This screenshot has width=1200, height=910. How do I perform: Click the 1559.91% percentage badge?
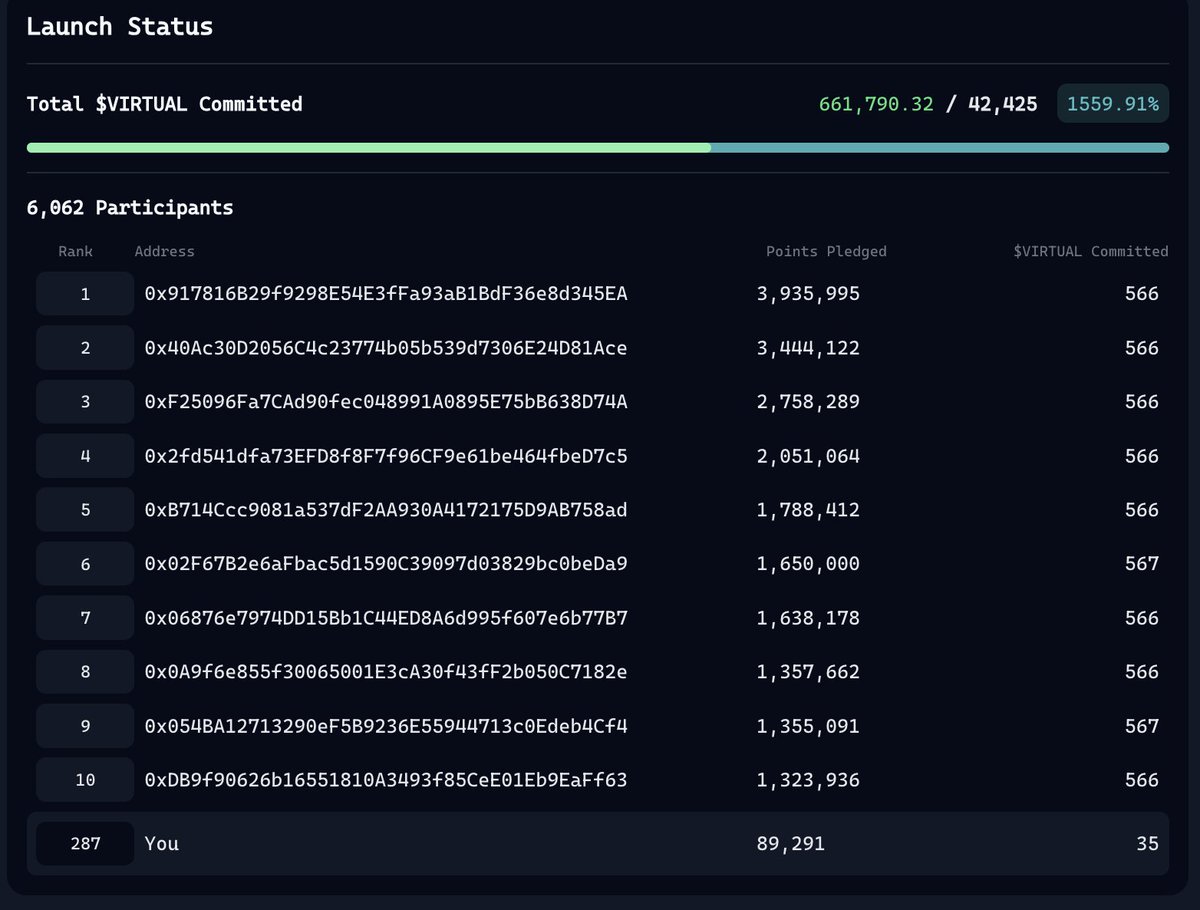1113,104
